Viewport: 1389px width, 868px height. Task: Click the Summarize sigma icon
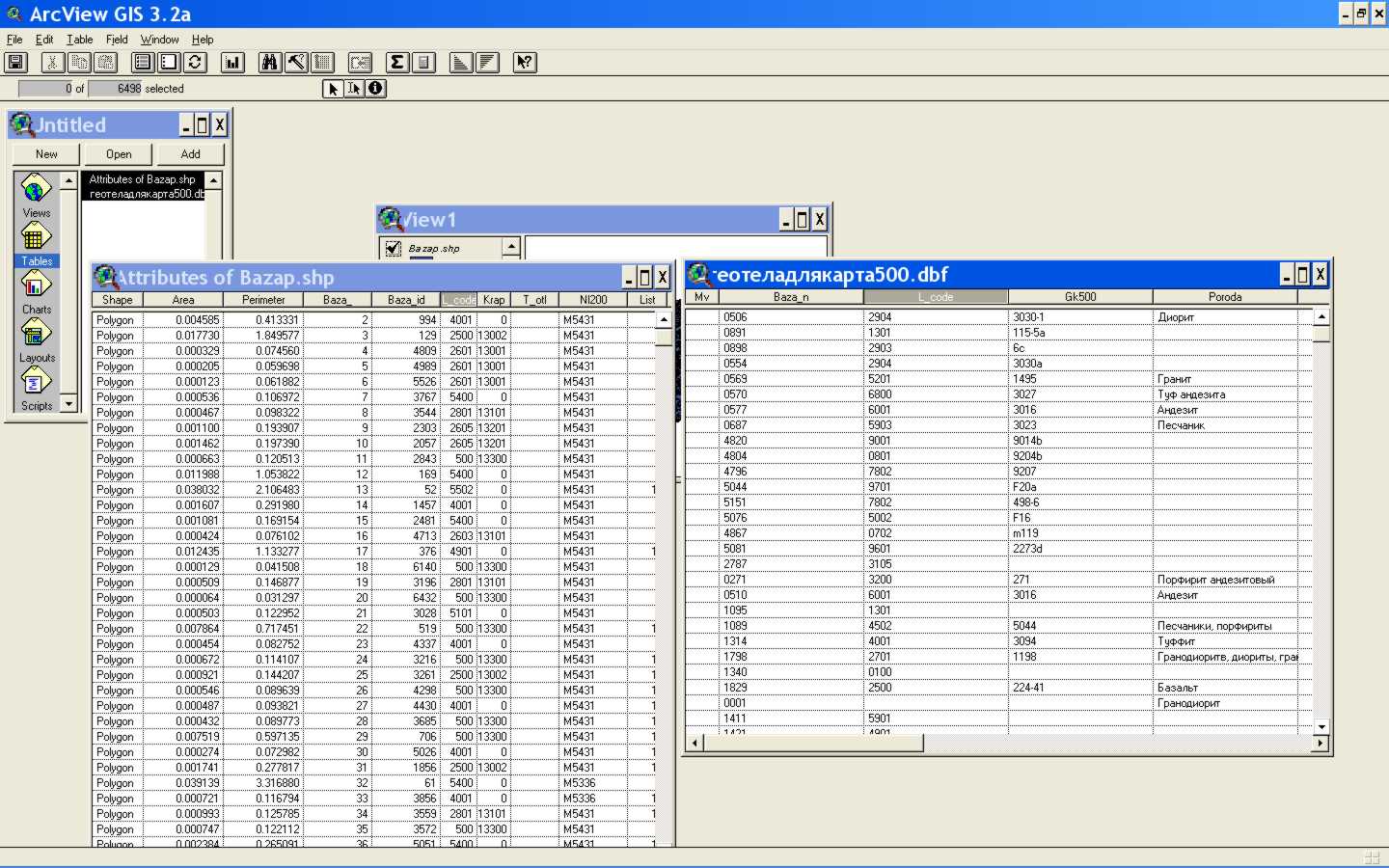pyautogui.click(x=396, y=63)
